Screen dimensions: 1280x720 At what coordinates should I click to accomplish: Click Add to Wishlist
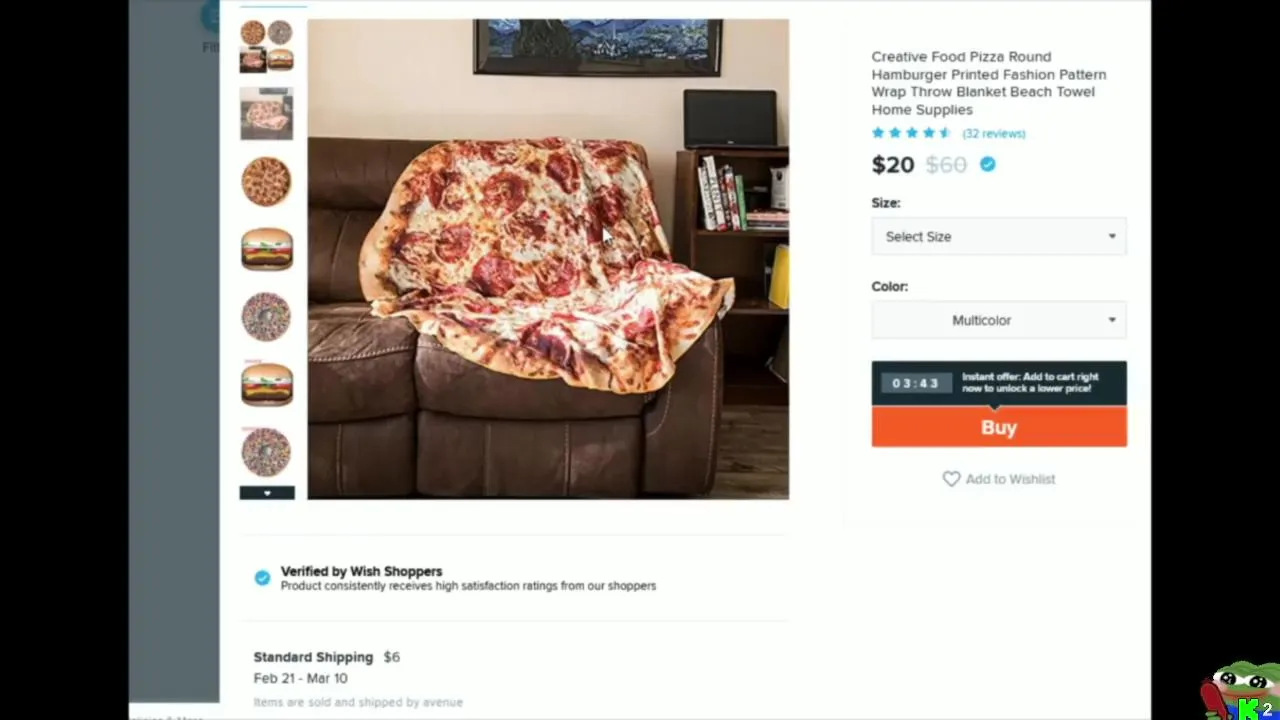pyautogui.click(x=999, y=479)
